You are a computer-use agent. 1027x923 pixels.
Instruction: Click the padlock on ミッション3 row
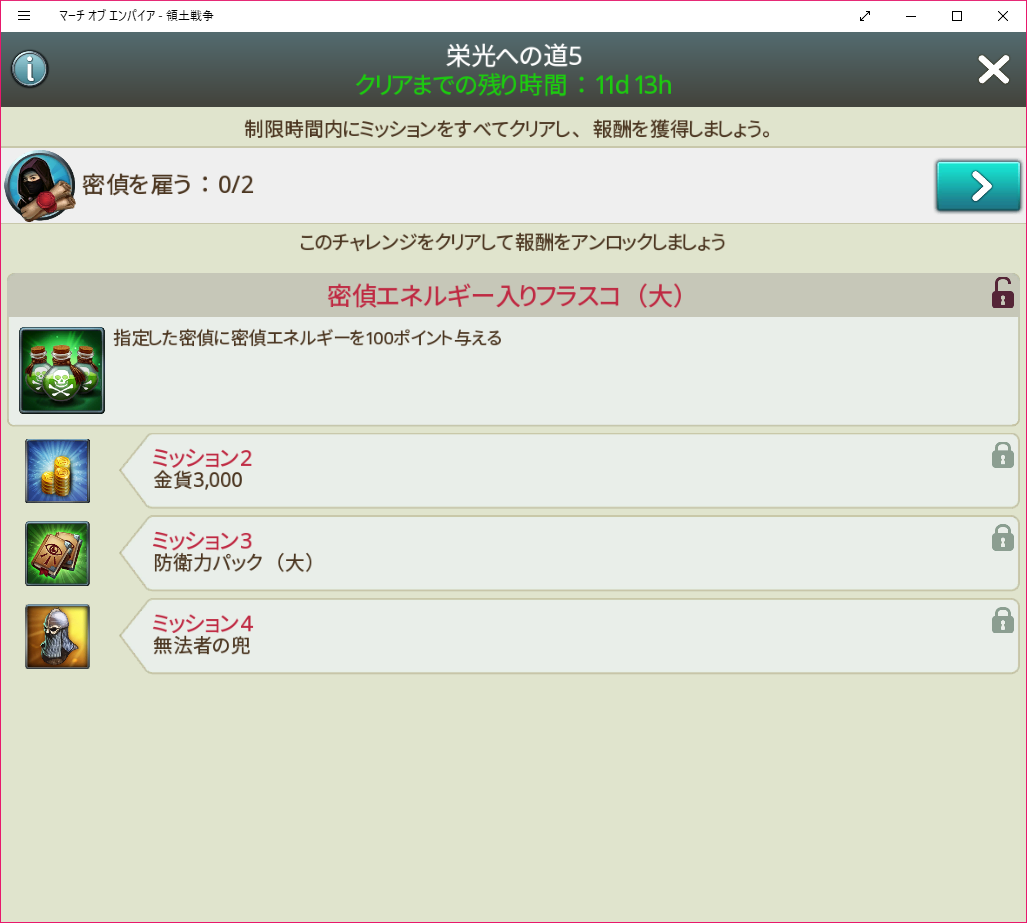click(1002, 538)
